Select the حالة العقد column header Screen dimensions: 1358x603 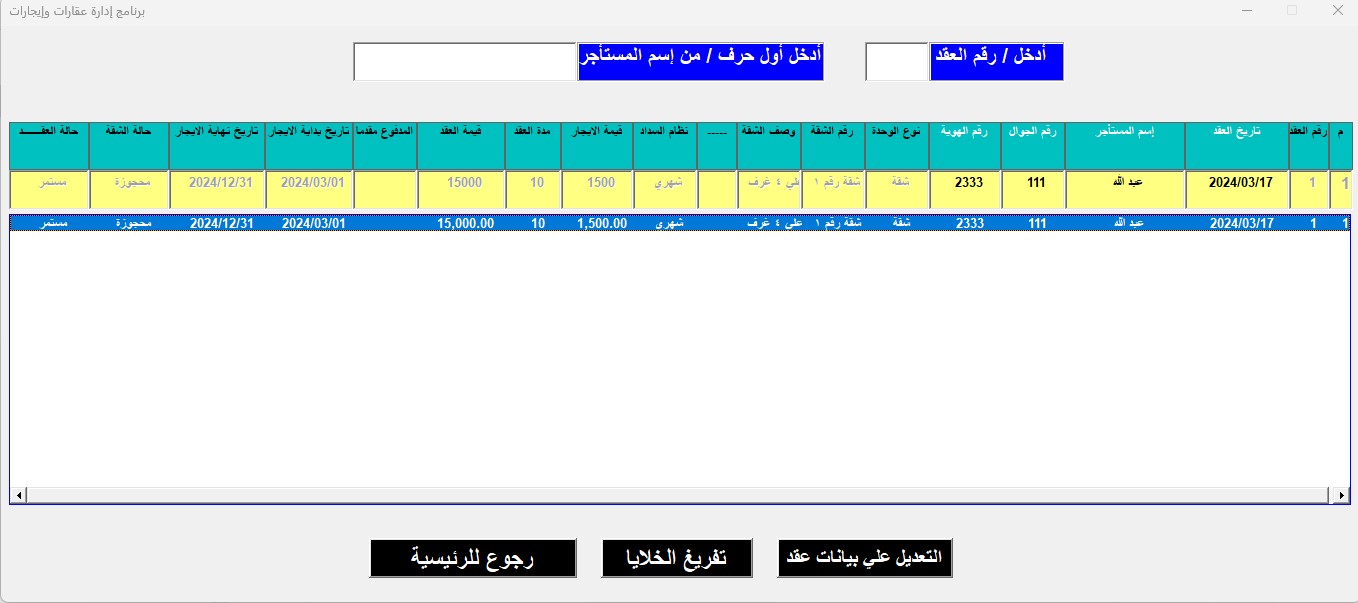click(49, 146)
